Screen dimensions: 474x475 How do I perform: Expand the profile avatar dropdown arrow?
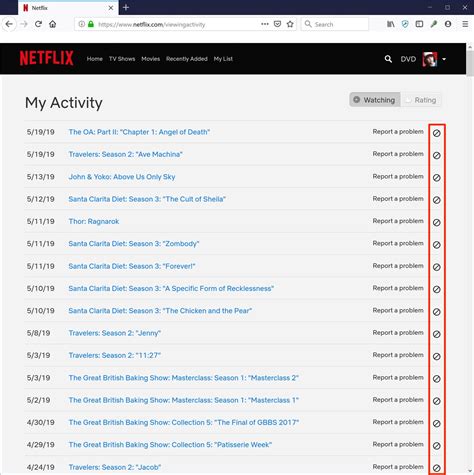coord(444,59)
